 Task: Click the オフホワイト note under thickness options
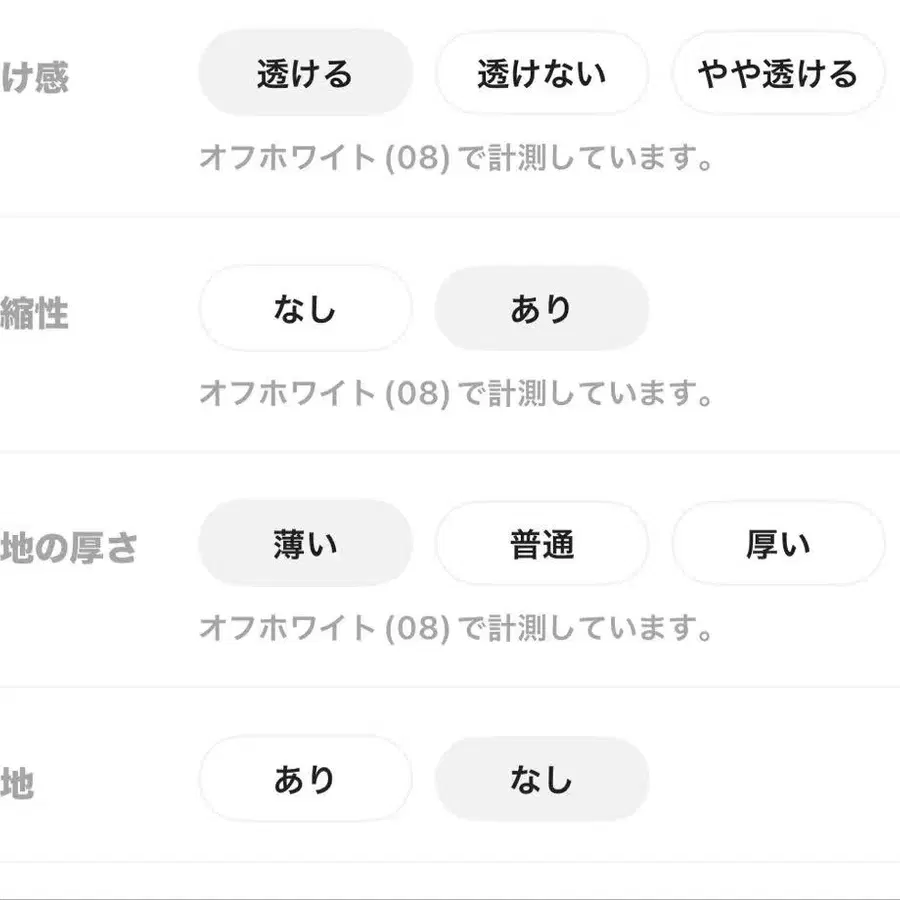coord(456,628)
